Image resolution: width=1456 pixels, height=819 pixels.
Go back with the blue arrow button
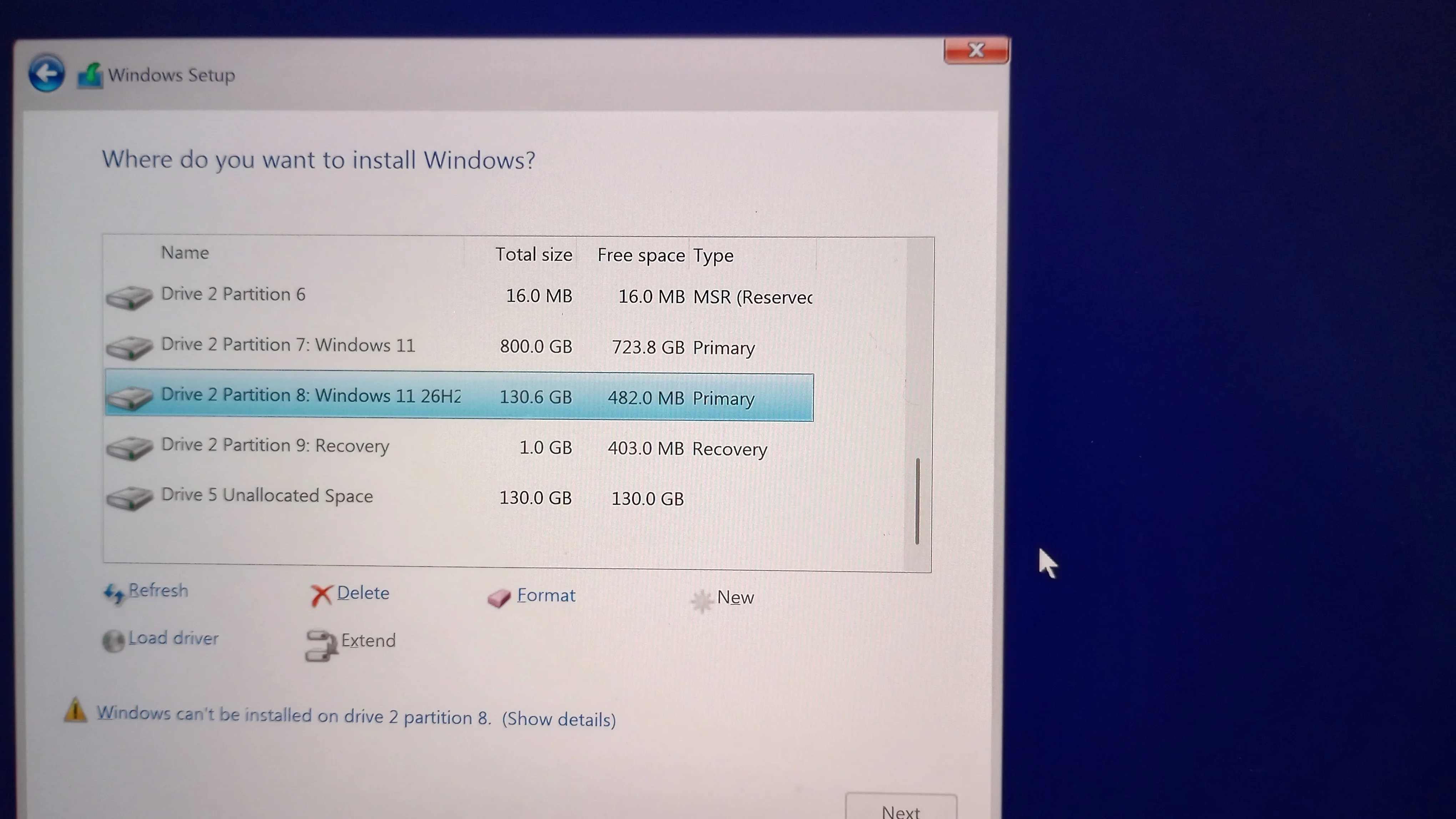(46, 73)
